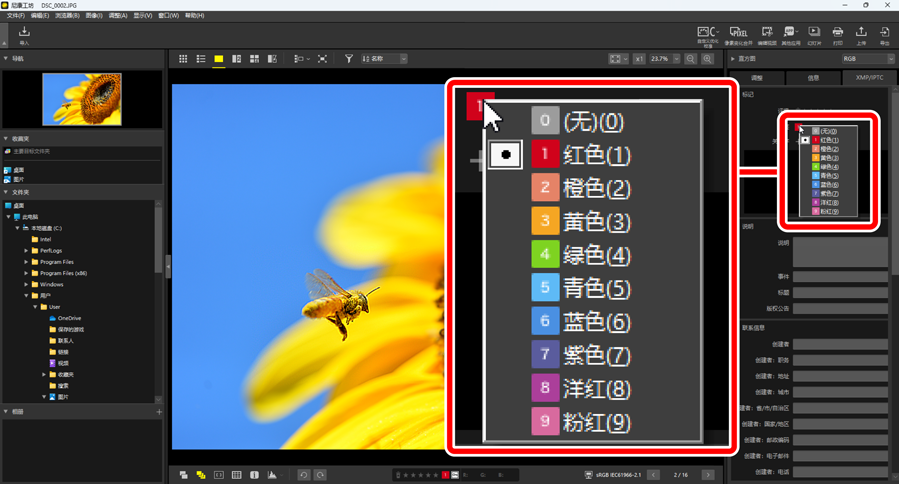Click the Print (打印) icon
899x484 pixels.
(x=837, y=35)
